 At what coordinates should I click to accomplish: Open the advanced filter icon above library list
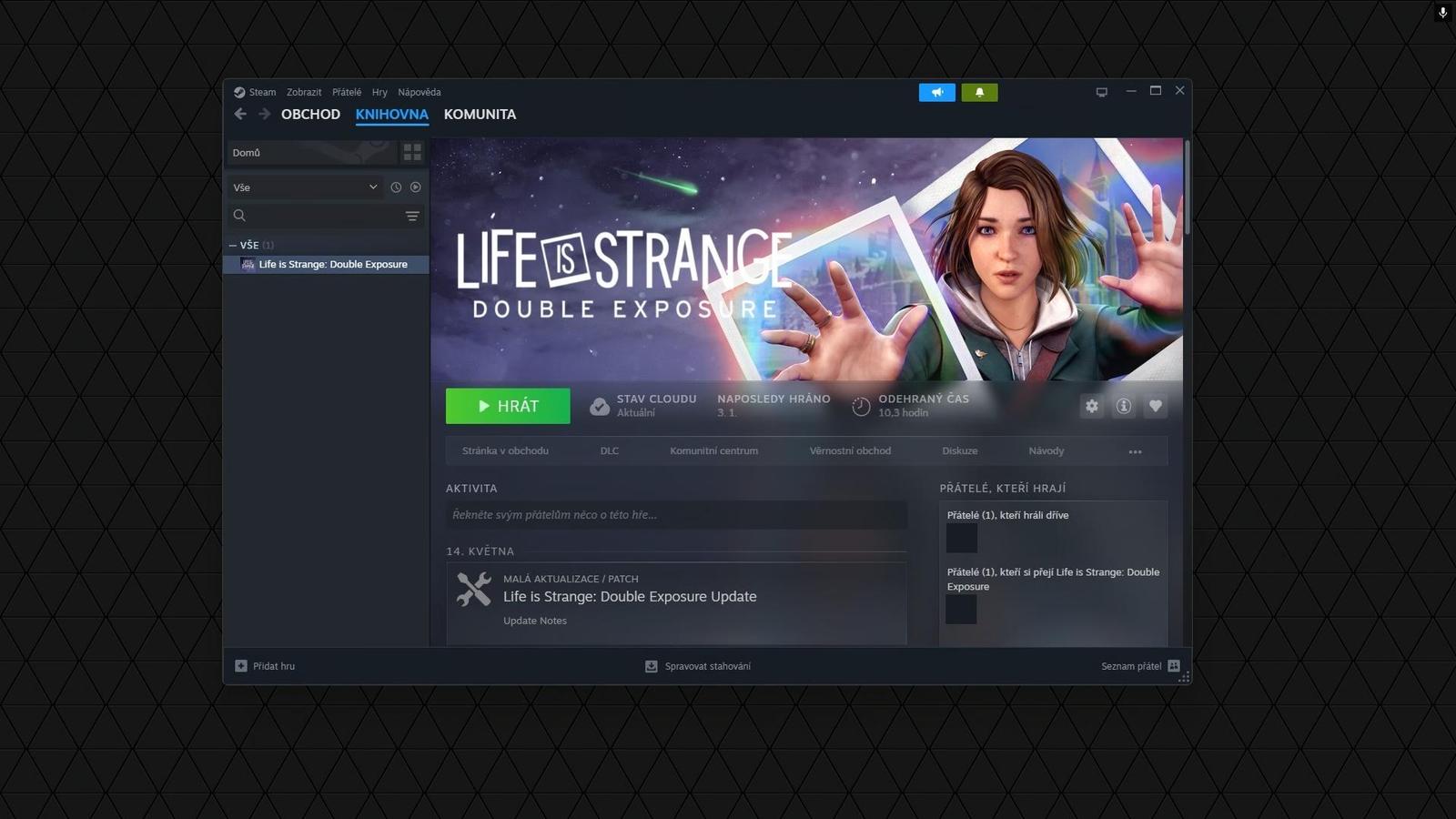tap(412, 216)
